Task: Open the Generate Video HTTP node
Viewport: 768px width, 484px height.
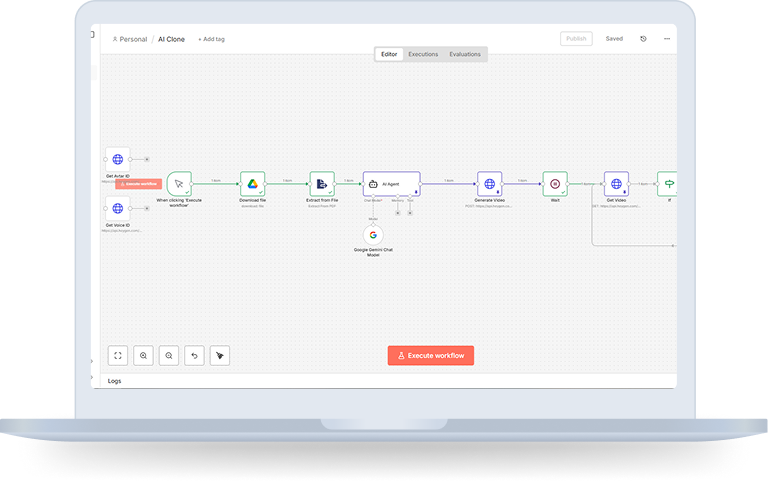Action: point(489,184)
